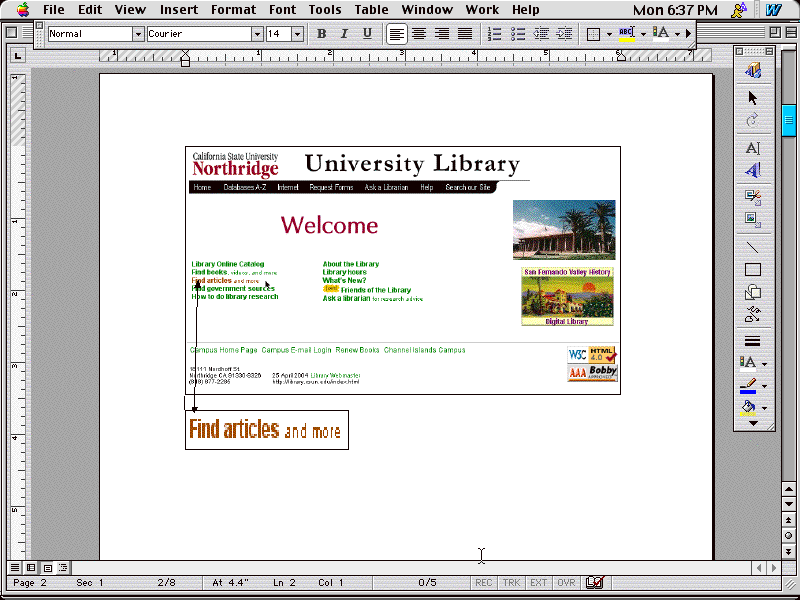Select the Select Objects arrow tool
800x600 pixels.
click(x=753, y=97)
